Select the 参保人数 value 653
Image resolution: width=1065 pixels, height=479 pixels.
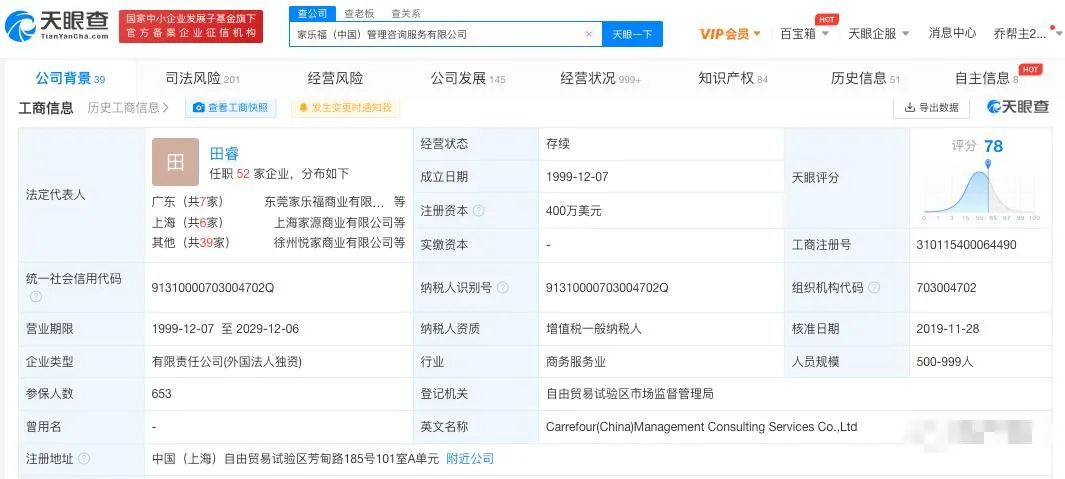tap(162, 393)
